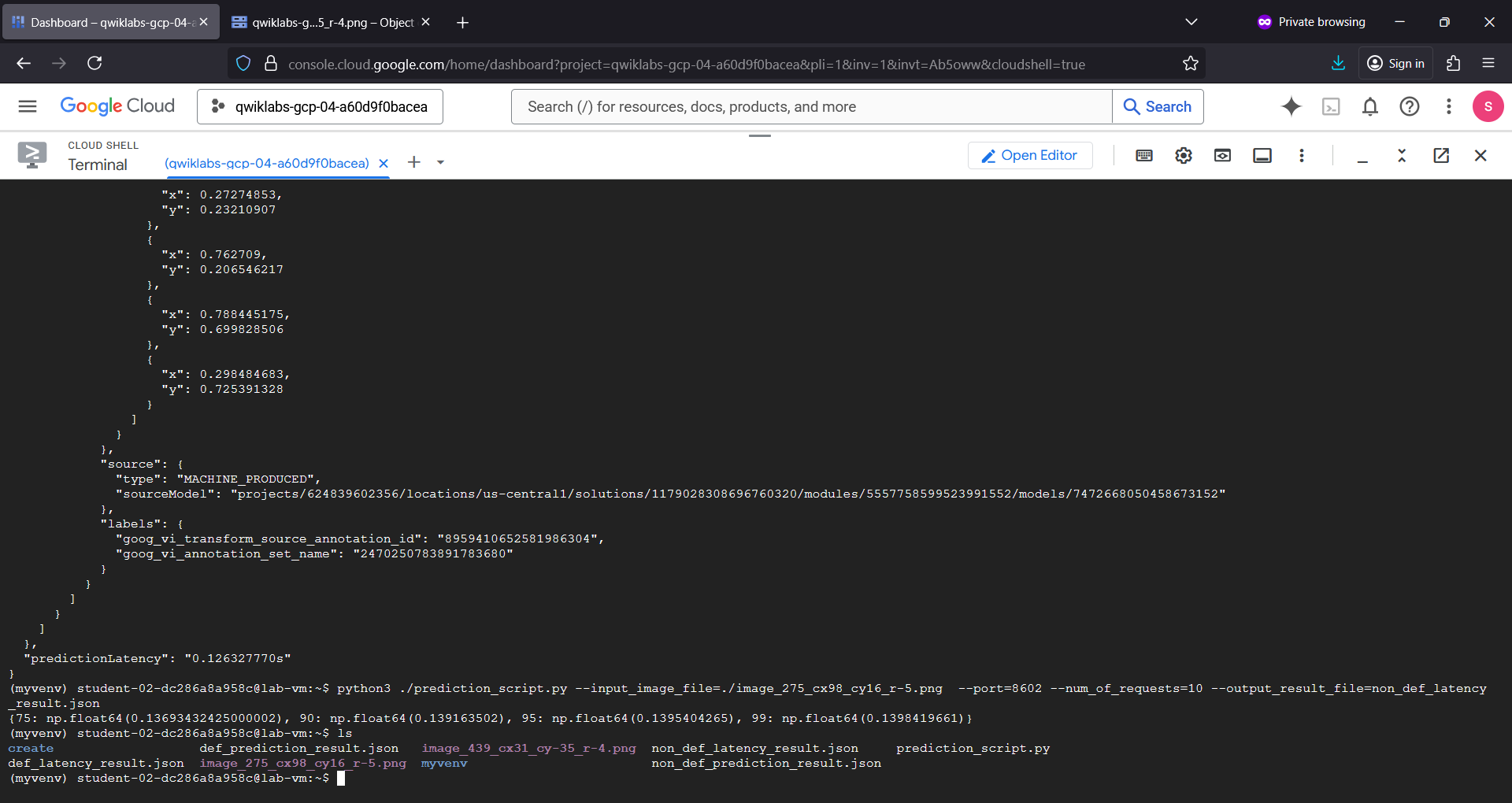Image resolution: width=1512 pixels, height=803 pixels.
Task: Click the browser address bar URL
Action: (686, 65)
